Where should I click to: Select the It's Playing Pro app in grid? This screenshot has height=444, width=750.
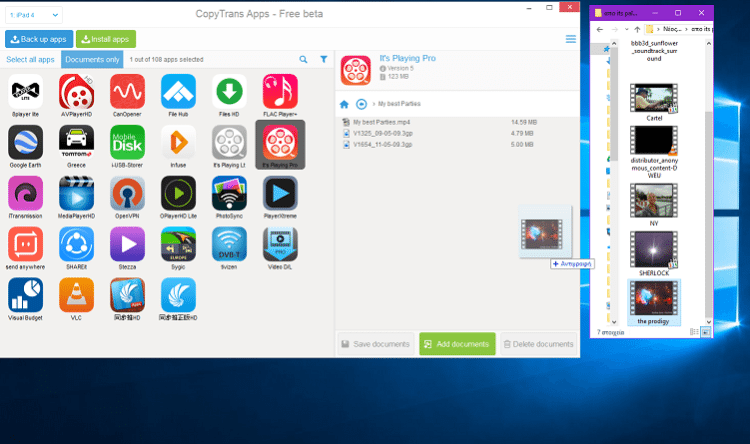280,143
